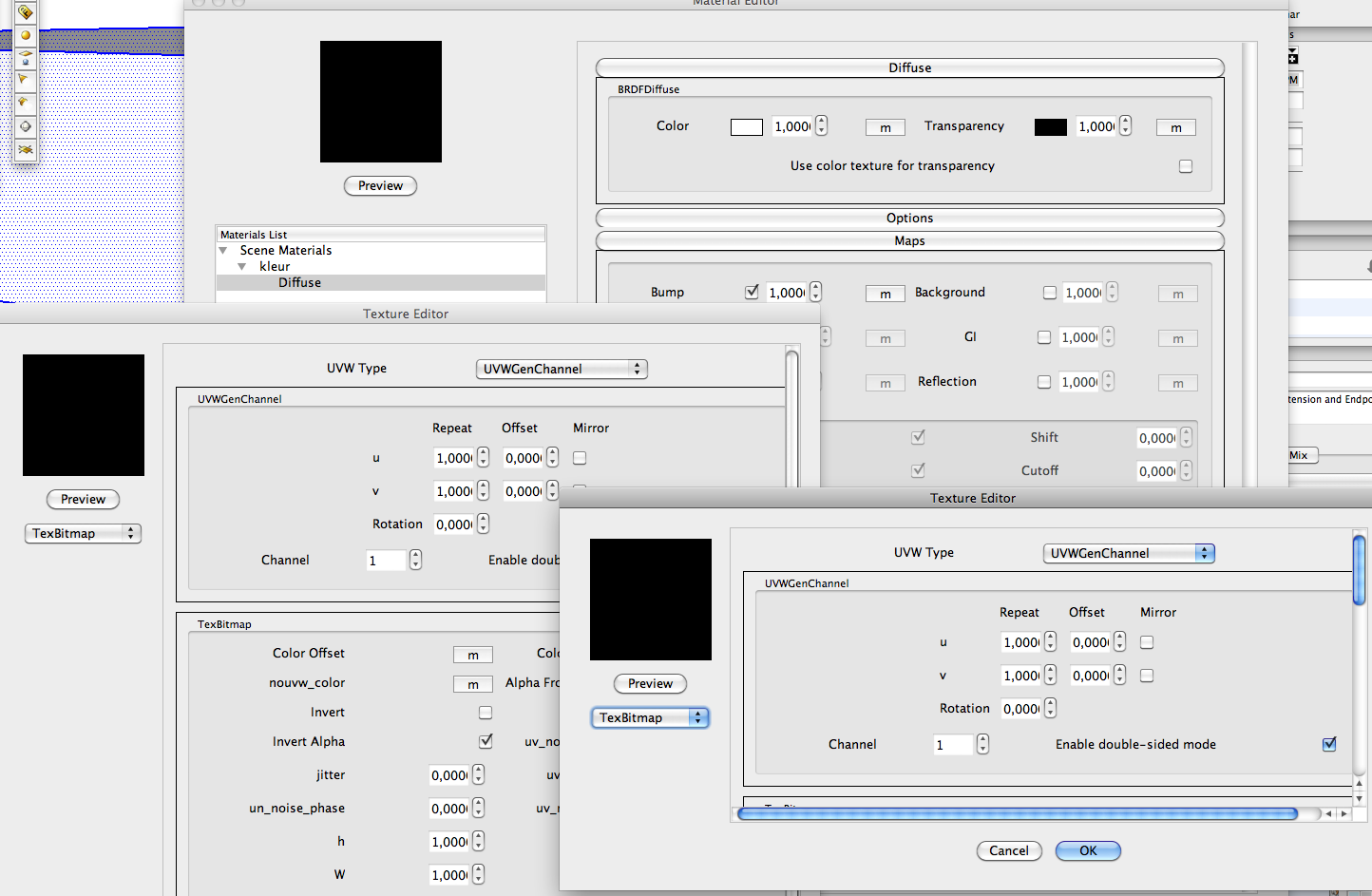The width and height of the screenshot is (1372, 896).
Task: Check v Mirror in front Texture Editor
Action: coord(1147,676)
